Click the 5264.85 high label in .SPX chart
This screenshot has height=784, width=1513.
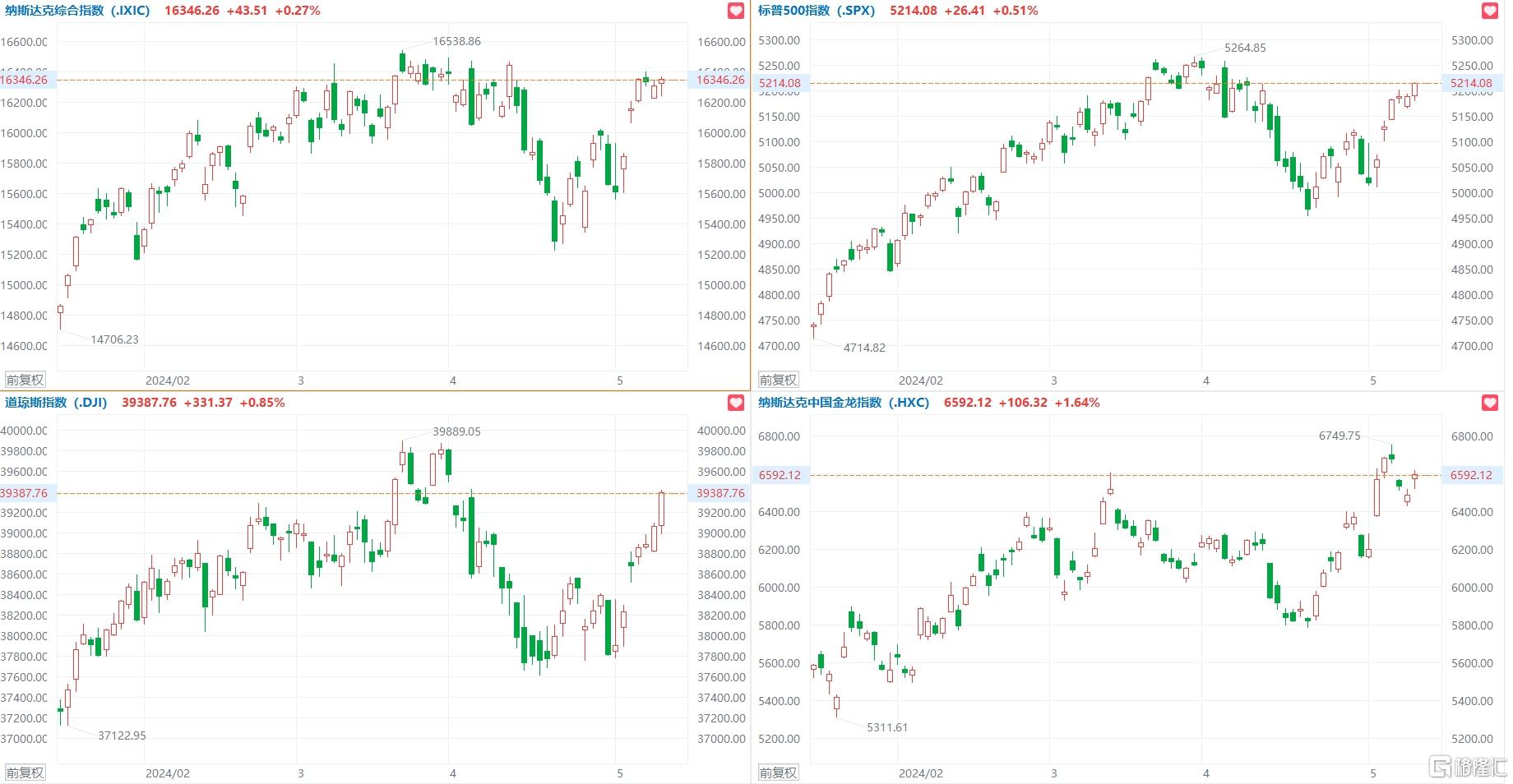(x=1245, y=48)
